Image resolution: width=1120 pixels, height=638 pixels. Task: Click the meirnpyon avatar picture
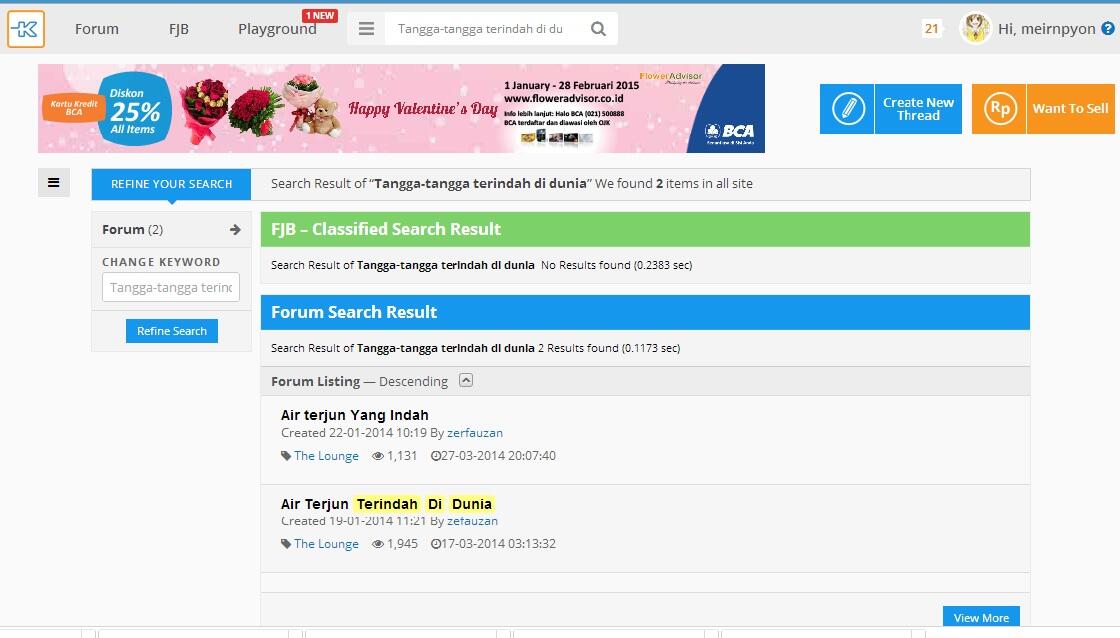pos(975,29)
